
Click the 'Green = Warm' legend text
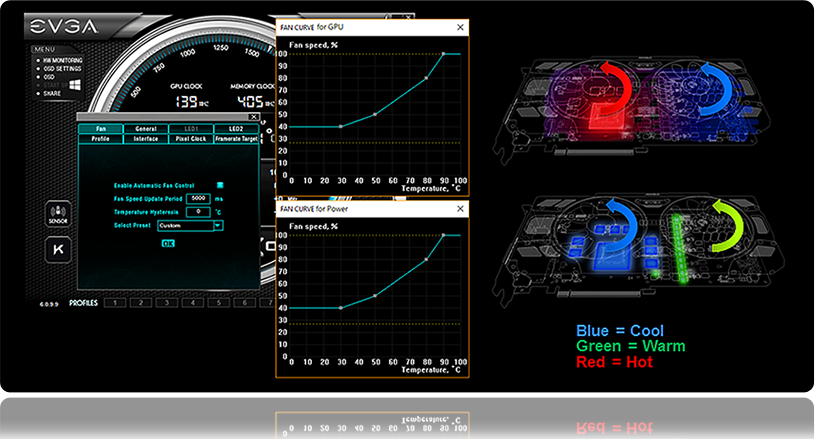tap(630, 346)
